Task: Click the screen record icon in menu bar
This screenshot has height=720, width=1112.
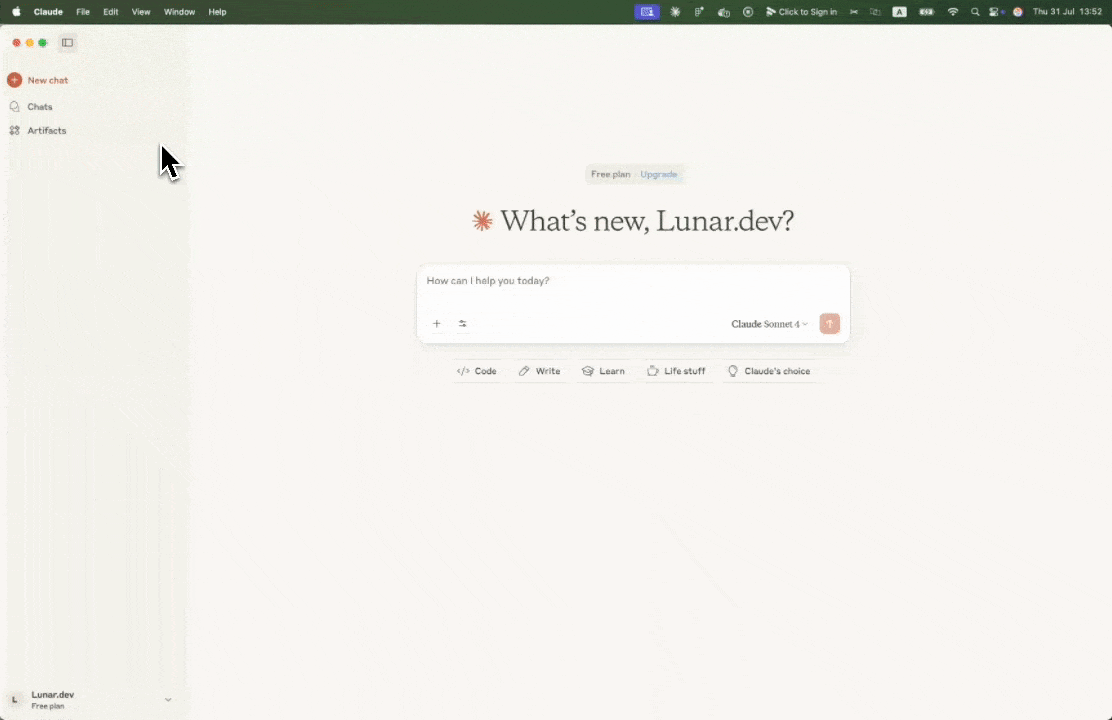Action: 747,12
